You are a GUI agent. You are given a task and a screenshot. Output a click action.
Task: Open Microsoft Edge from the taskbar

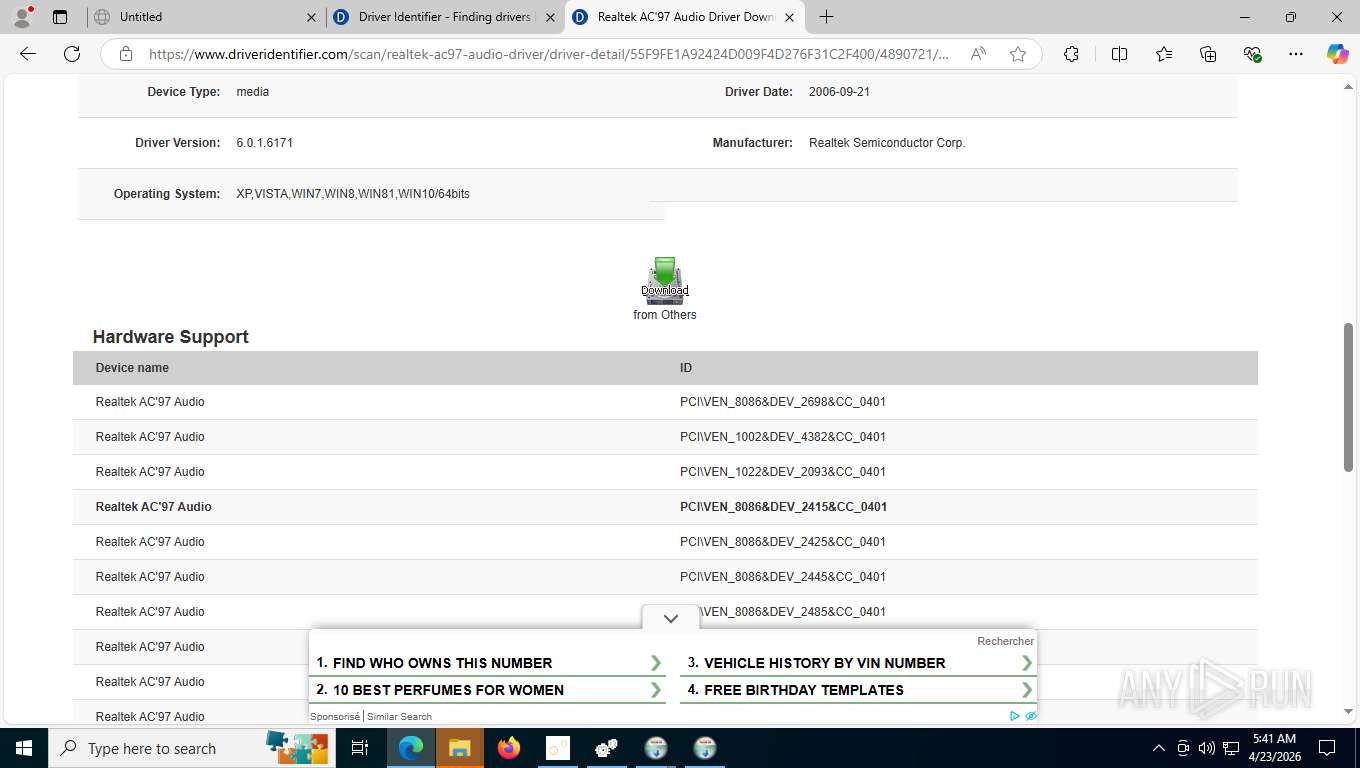click(x=411, y=748)
